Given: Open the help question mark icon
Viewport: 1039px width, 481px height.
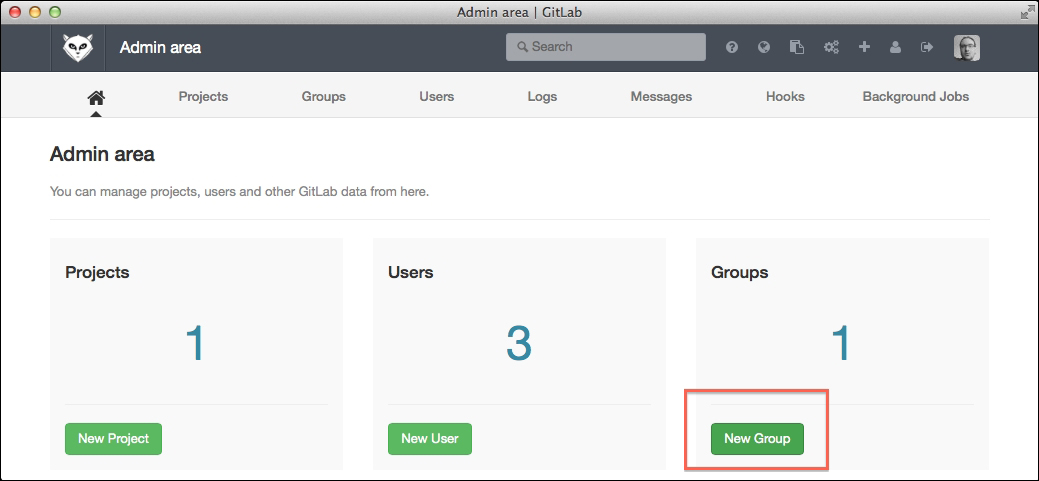Looking at the screenshot, I should pyautogui.click(x=732, y=47).
